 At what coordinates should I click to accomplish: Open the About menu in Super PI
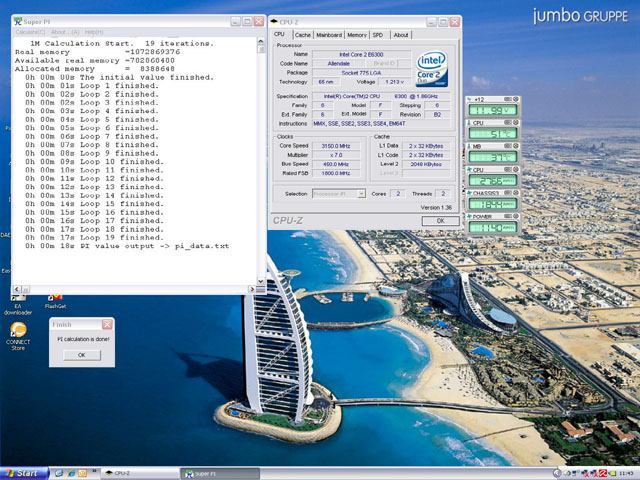click(x=64, y=32)
